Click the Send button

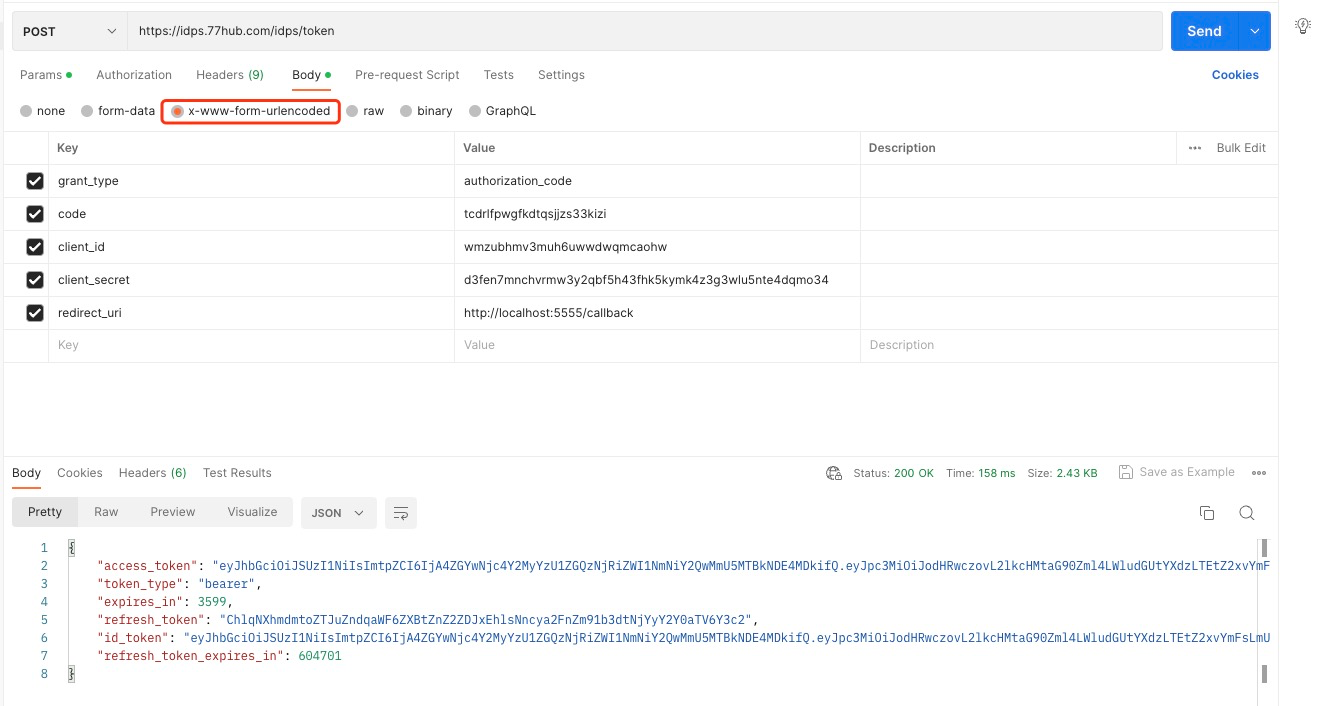coord(1204,31)
